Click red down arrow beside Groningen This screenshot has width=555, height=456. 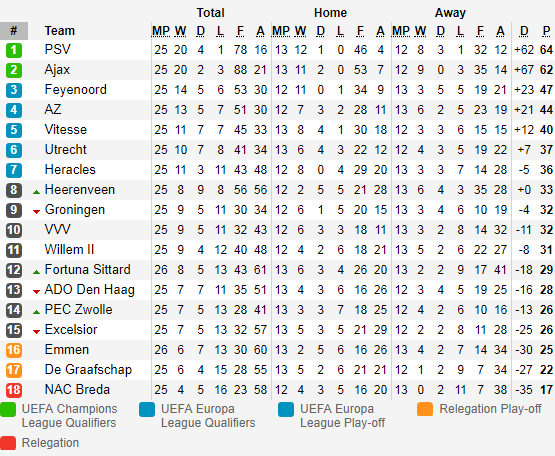point(36,212)
